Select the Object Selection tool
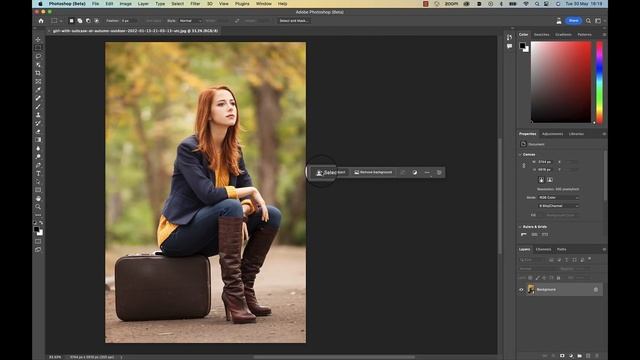The width and height of the screenshot is (640, 360). point(38,64)
